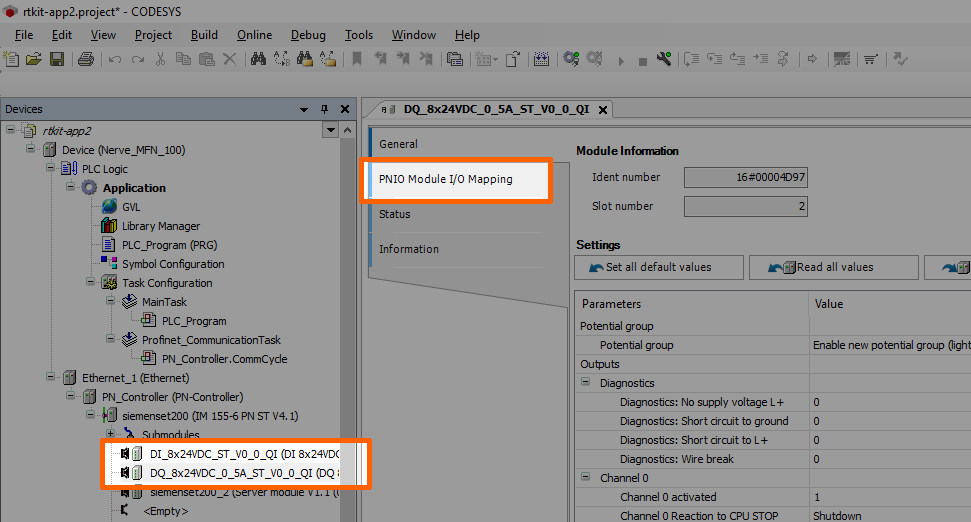Image resolution: width=971 pixels, height=522 pixels.
Task: Click the Open project folder icon
Action: click(x=34, y=60)
